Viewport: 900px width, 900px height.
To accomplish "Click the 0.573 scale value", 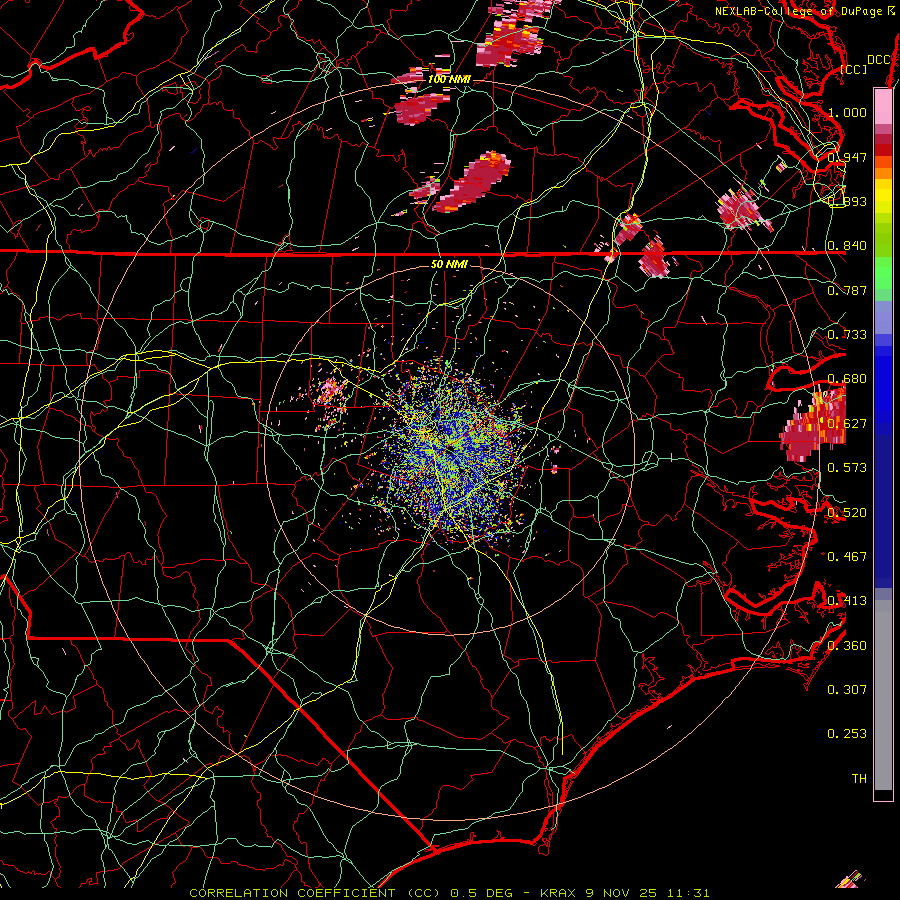I will (847, 468).
